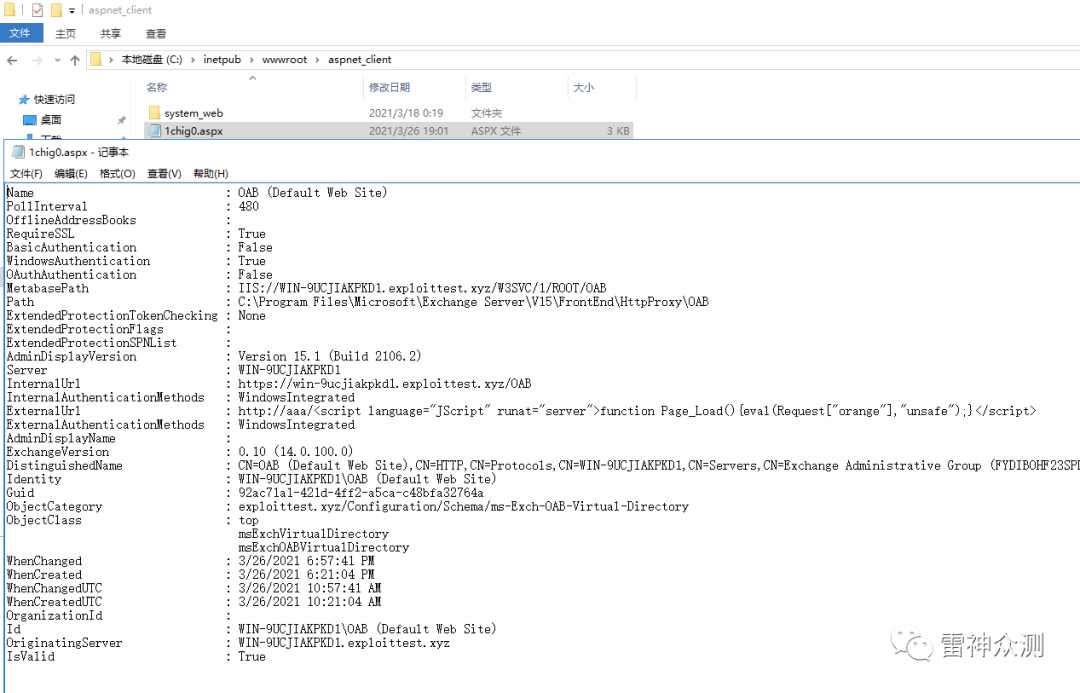Click the 2021/3/18 0:19 date cell

point(406,113)
